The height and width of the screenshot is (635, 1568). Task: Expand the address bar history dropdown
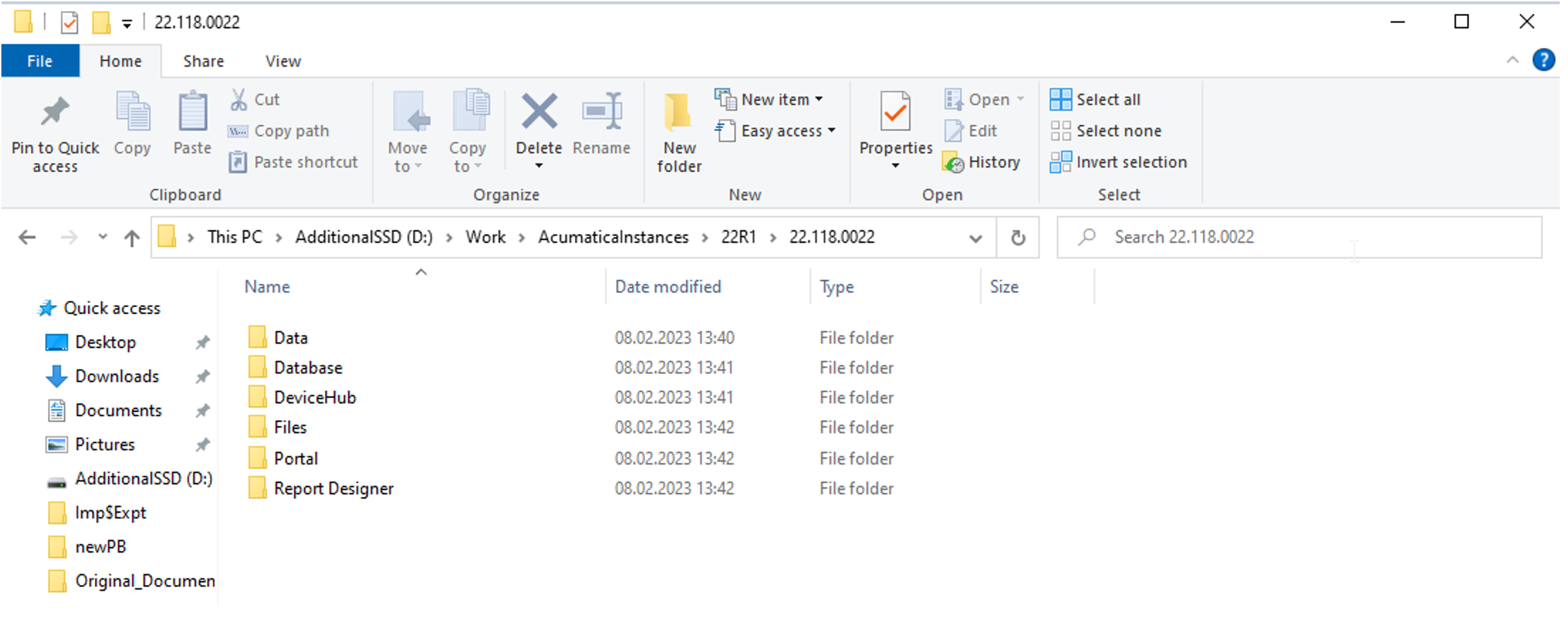click(975, 238)
